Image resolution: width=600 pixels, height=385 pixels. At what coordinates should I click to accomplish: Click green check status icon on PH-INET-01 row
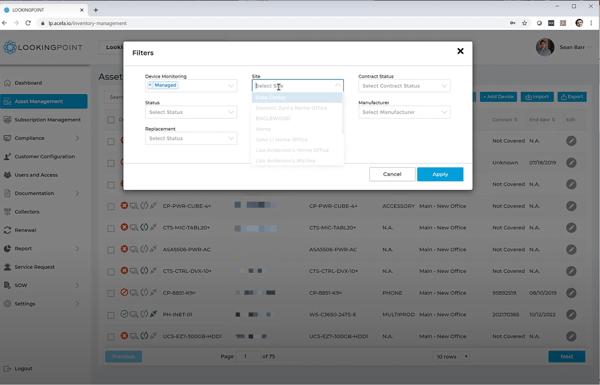[x=124, y=314]
